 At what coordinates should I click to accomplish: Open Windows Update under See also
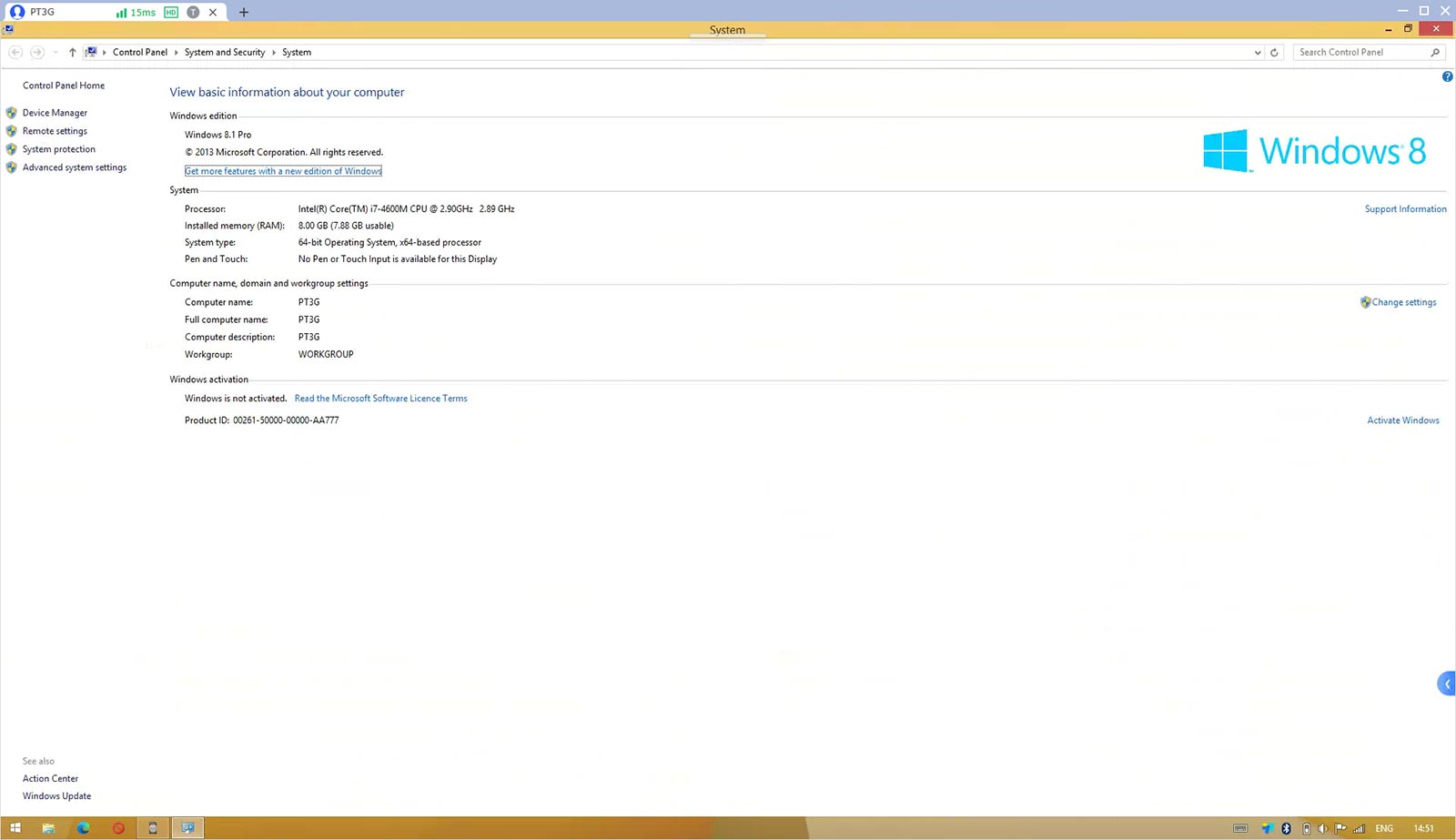(56, 796)
